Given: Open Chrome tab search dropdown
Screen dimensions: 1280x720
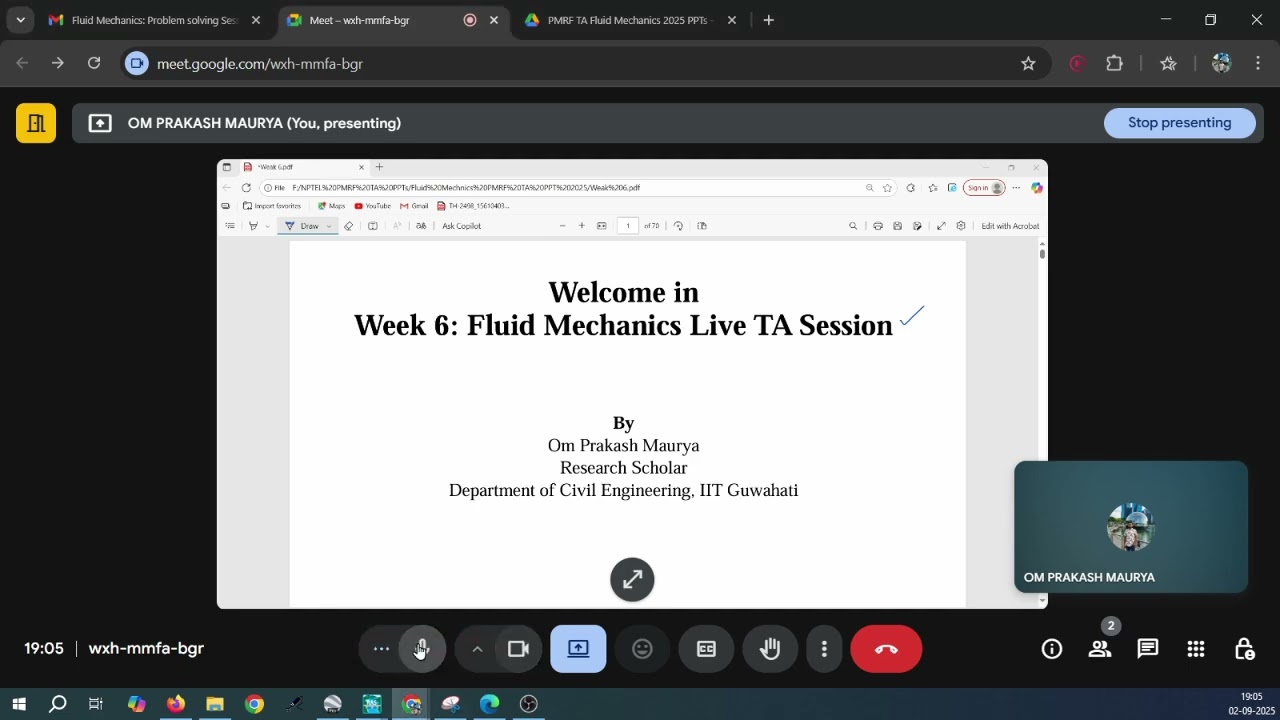Looking at the screenshot, I should [x=20, y=20].
